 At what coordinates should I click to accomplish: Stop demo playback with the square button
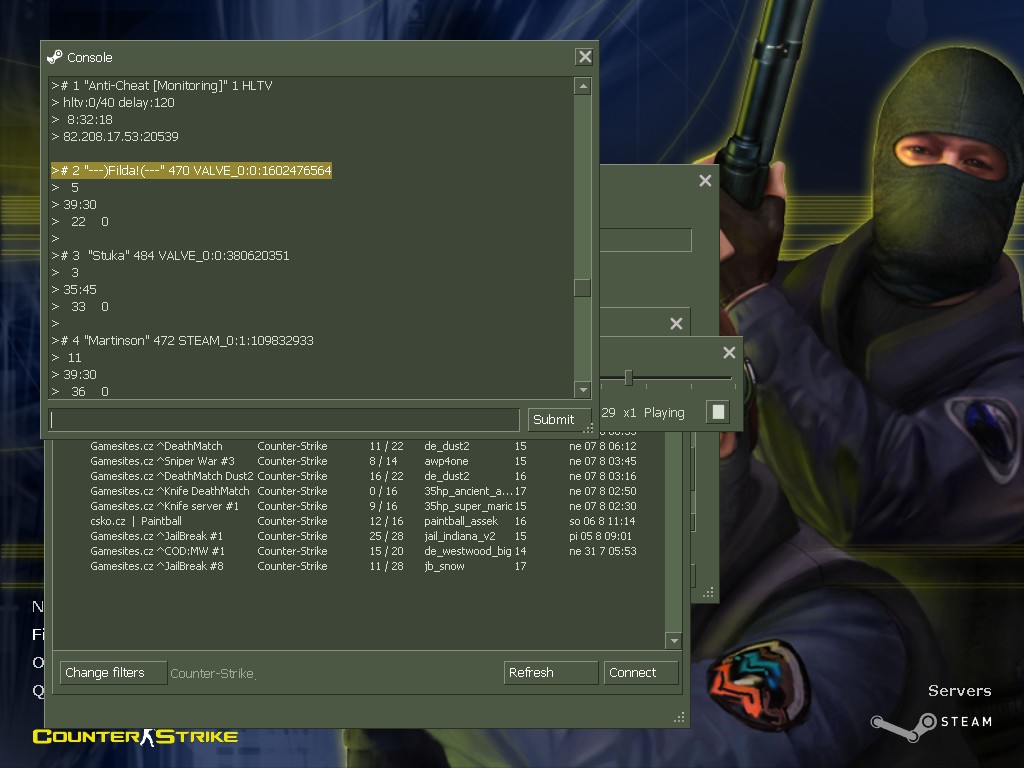[718, 412]
